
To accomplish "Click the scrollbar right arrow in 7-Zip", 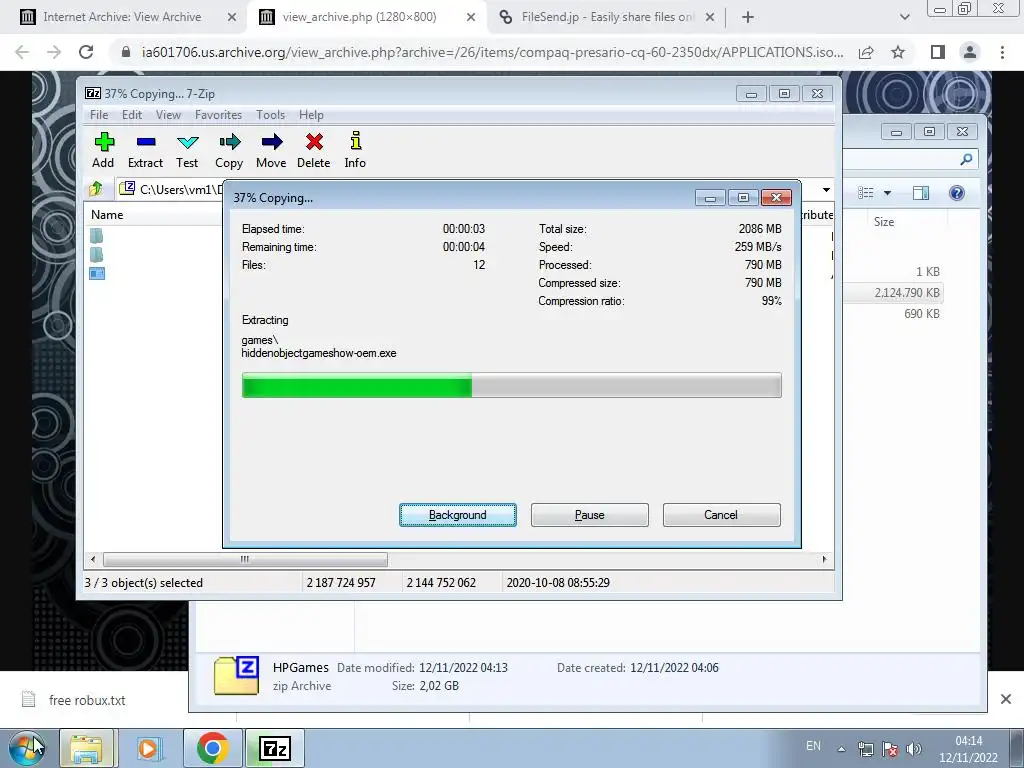I will (x=824, y=559).
